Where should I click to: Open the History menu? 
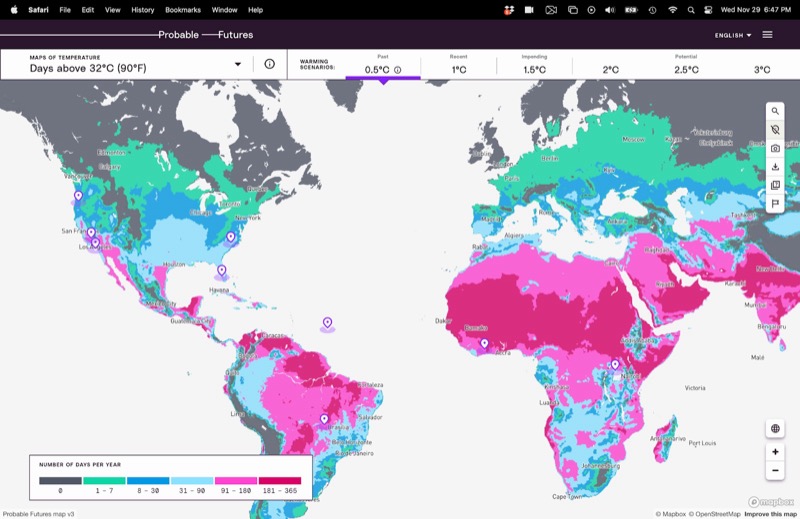coord(142,10)
